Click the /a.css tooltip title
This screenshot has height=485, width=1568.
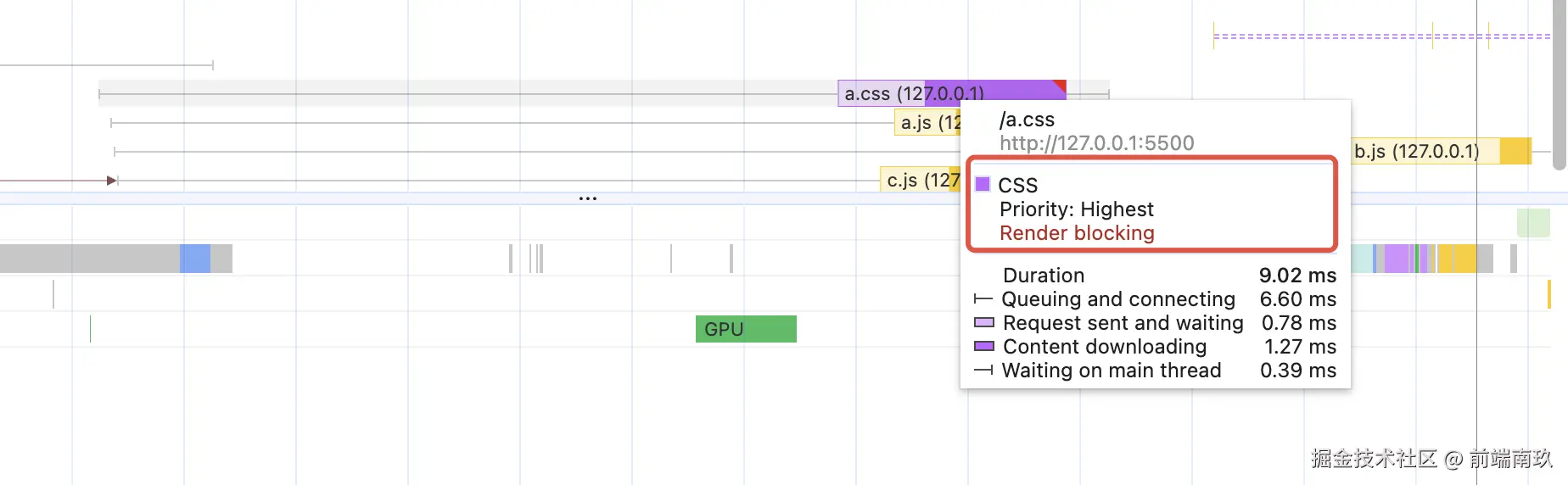pos(1027,120)
